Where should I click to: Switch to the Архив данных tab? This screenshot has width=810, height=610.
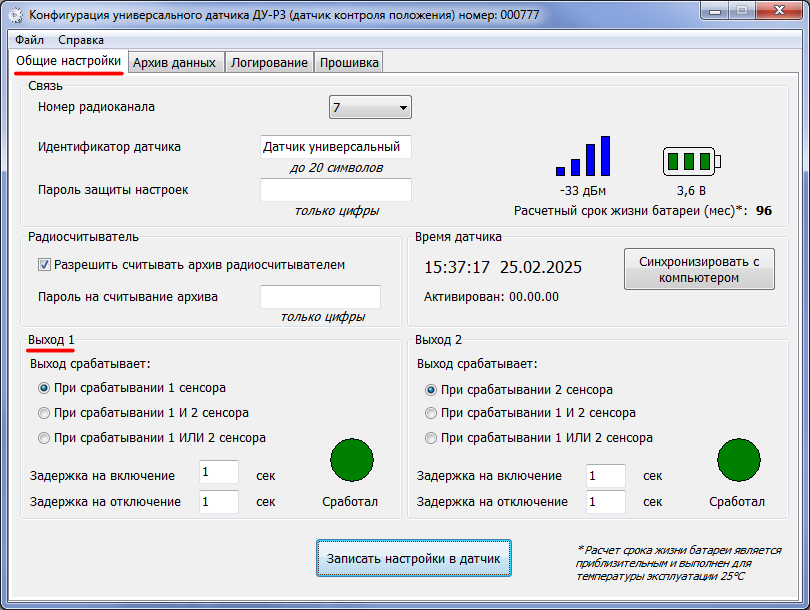point(176,62)
